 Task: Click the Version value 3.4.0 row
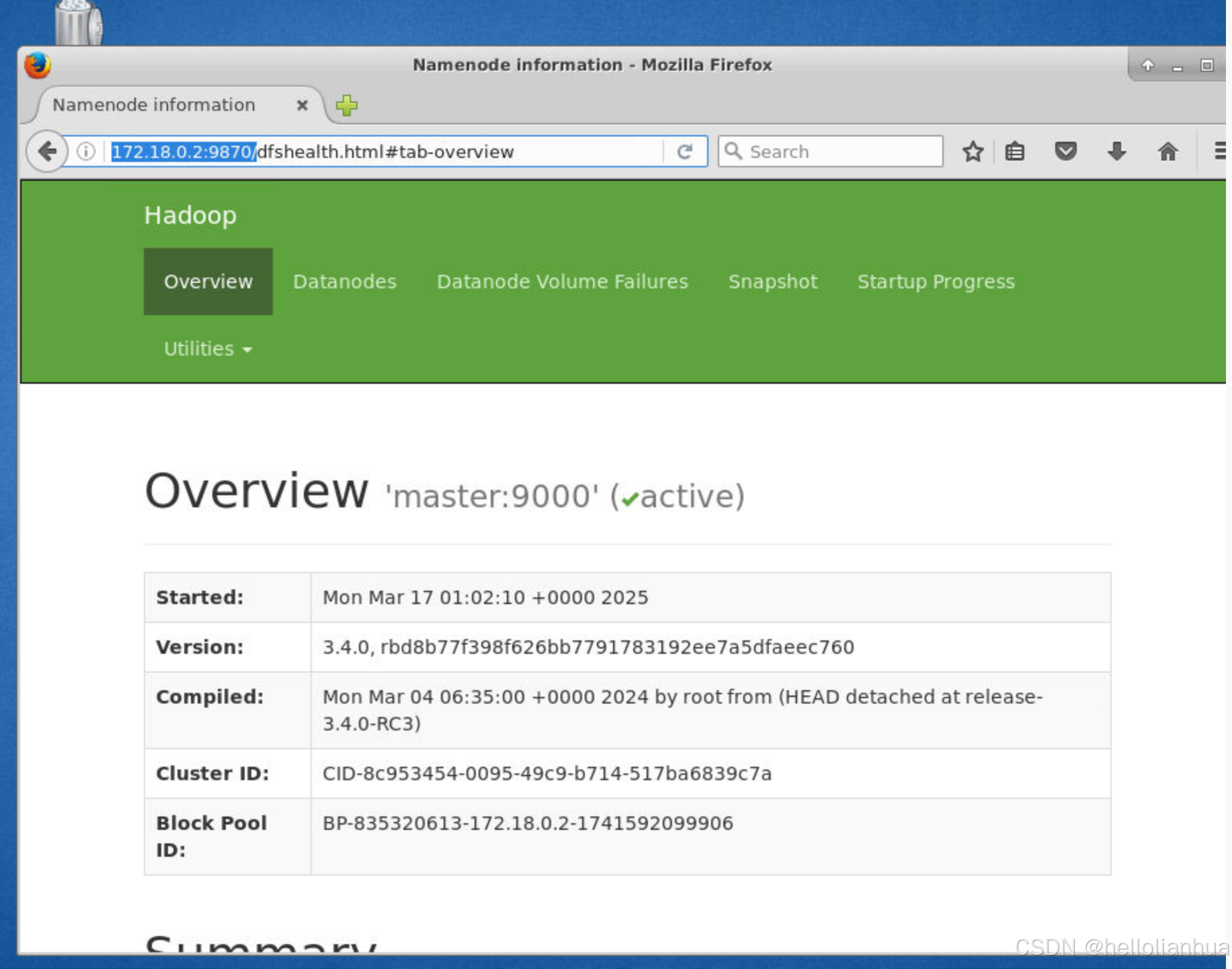(588, 647)
